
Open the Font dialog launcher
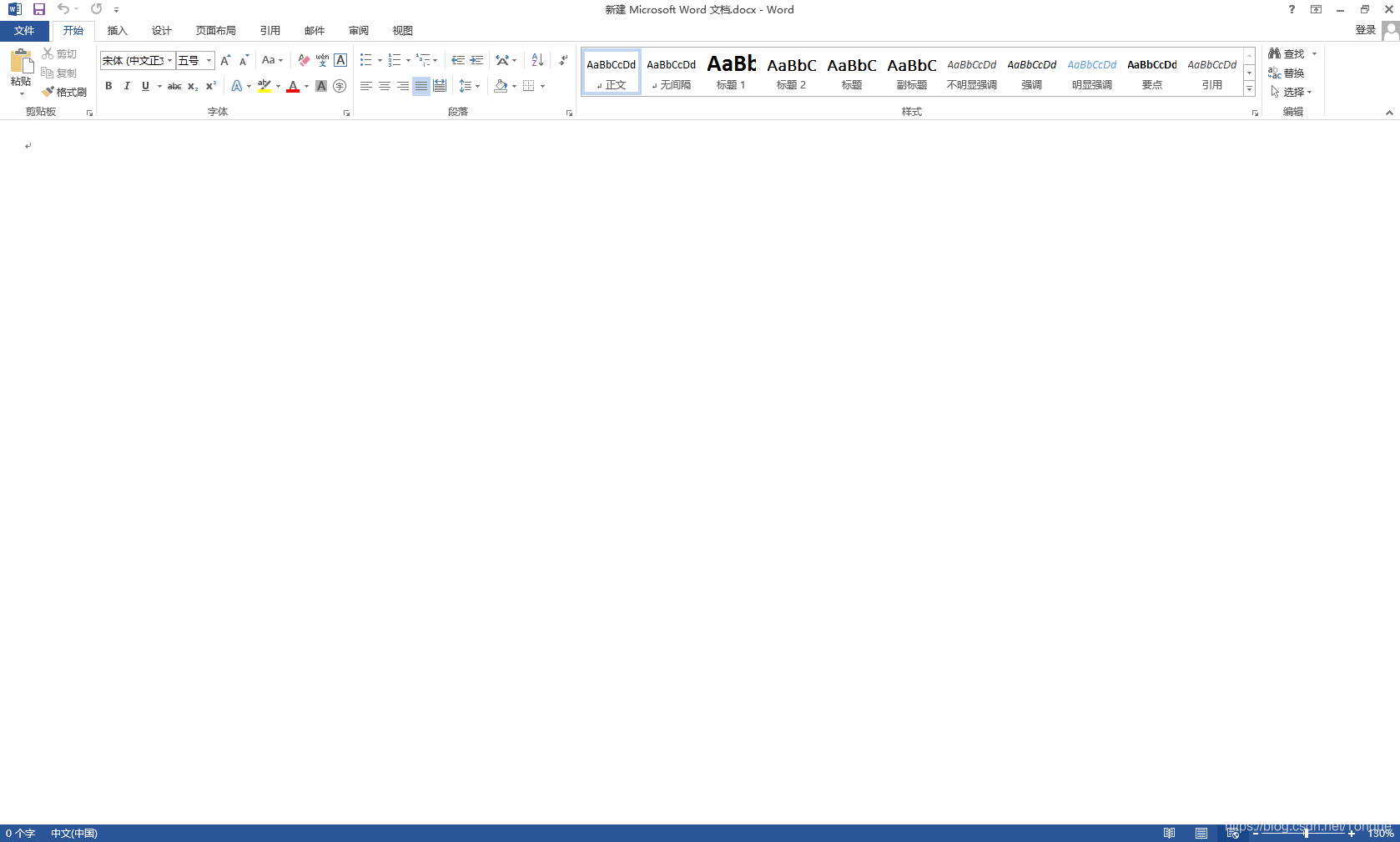pyautogui.click(x=346, y=113)
